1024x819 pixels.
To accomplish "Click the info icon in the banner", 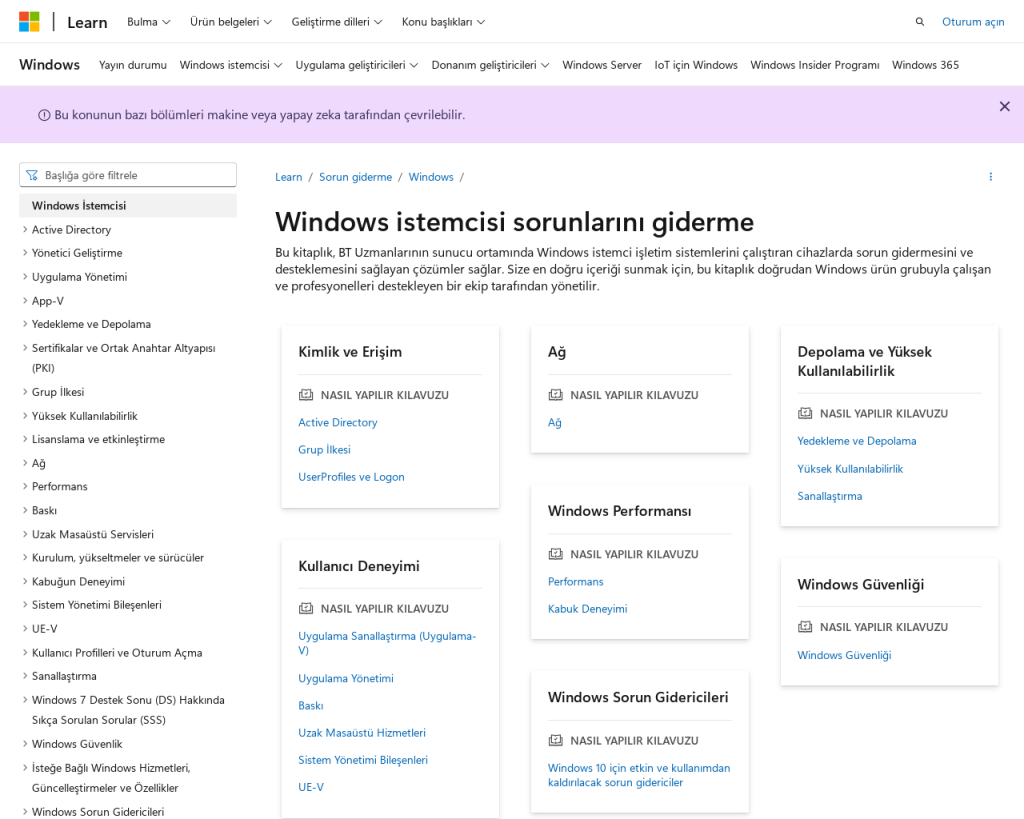I will click(x=44, y=116).
